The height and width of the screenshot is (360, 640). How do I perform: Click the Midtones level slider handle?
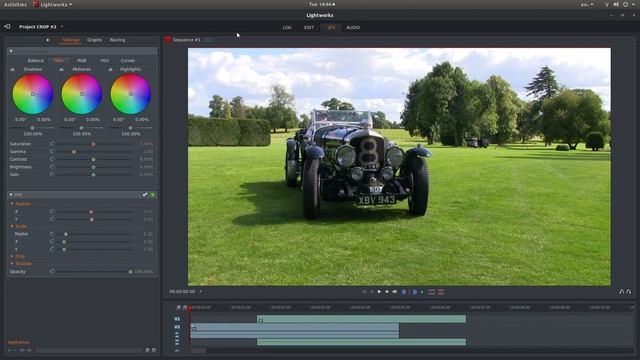82,128
